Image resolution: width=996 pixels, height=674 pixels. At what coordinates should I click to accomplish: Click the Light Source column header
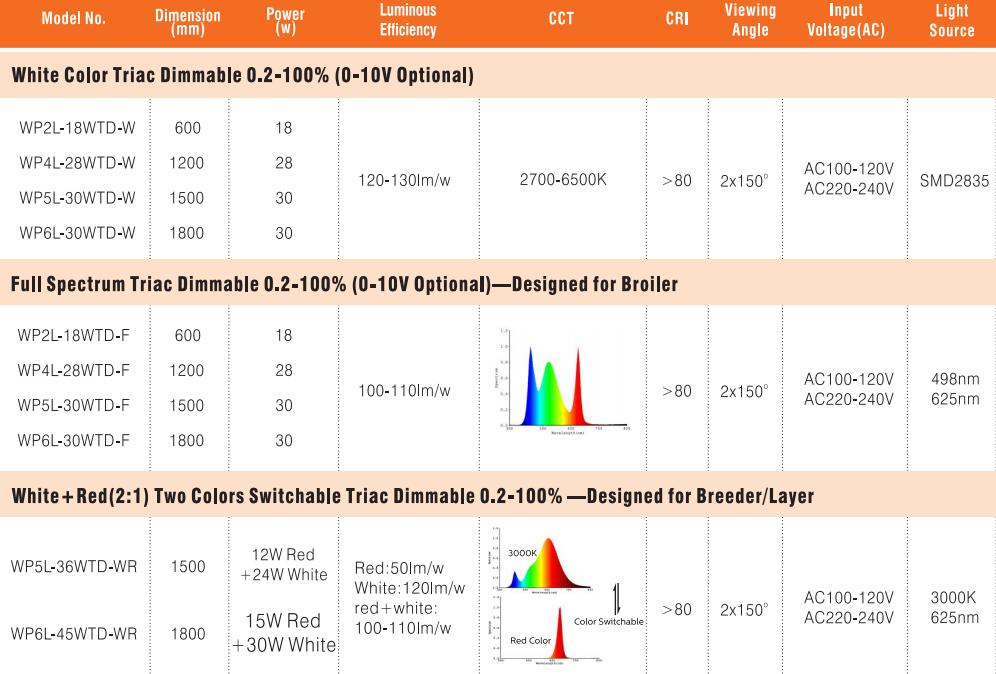tap(952, 20)
